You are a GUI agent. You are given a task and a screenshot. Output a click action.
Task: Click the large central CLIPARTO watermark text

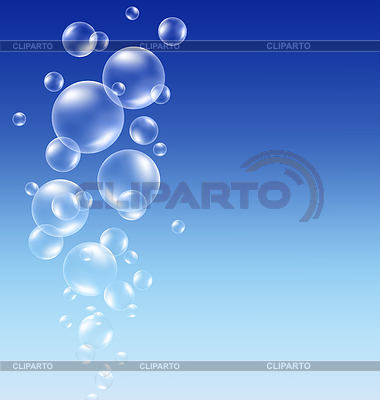tap(183, 195)
